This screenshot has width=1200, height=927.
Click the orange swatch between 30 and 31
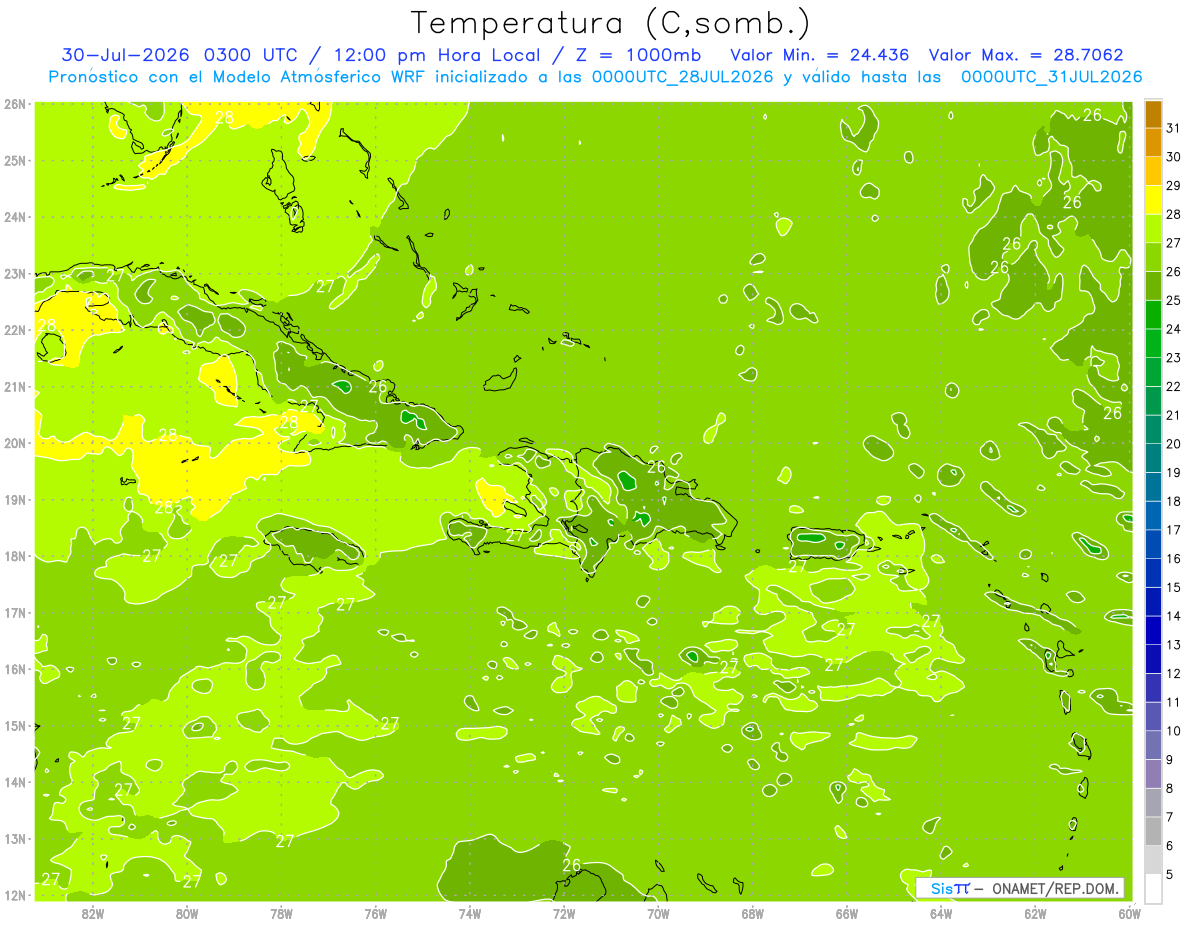pos(1153,142)
